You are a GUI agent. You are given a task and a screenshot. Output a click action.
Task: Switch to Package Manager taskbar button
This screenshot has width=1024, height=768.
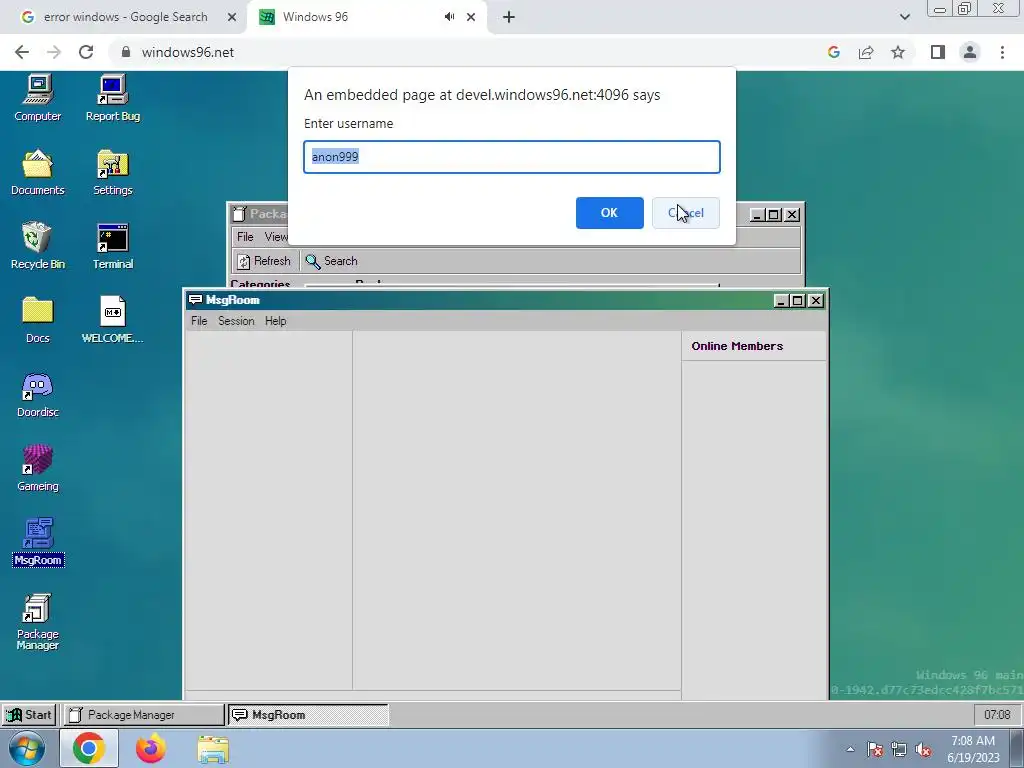pos(144,714)
